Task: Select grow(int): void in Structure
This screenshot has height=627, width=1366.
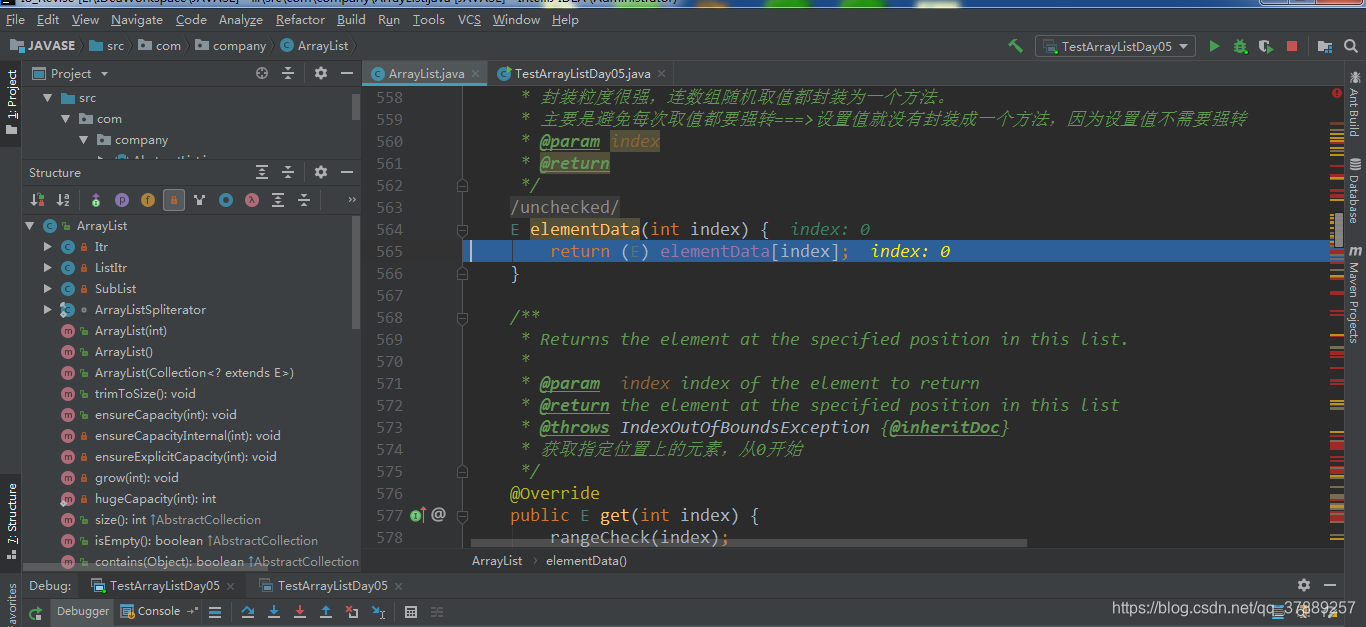Action: (137, 478)
